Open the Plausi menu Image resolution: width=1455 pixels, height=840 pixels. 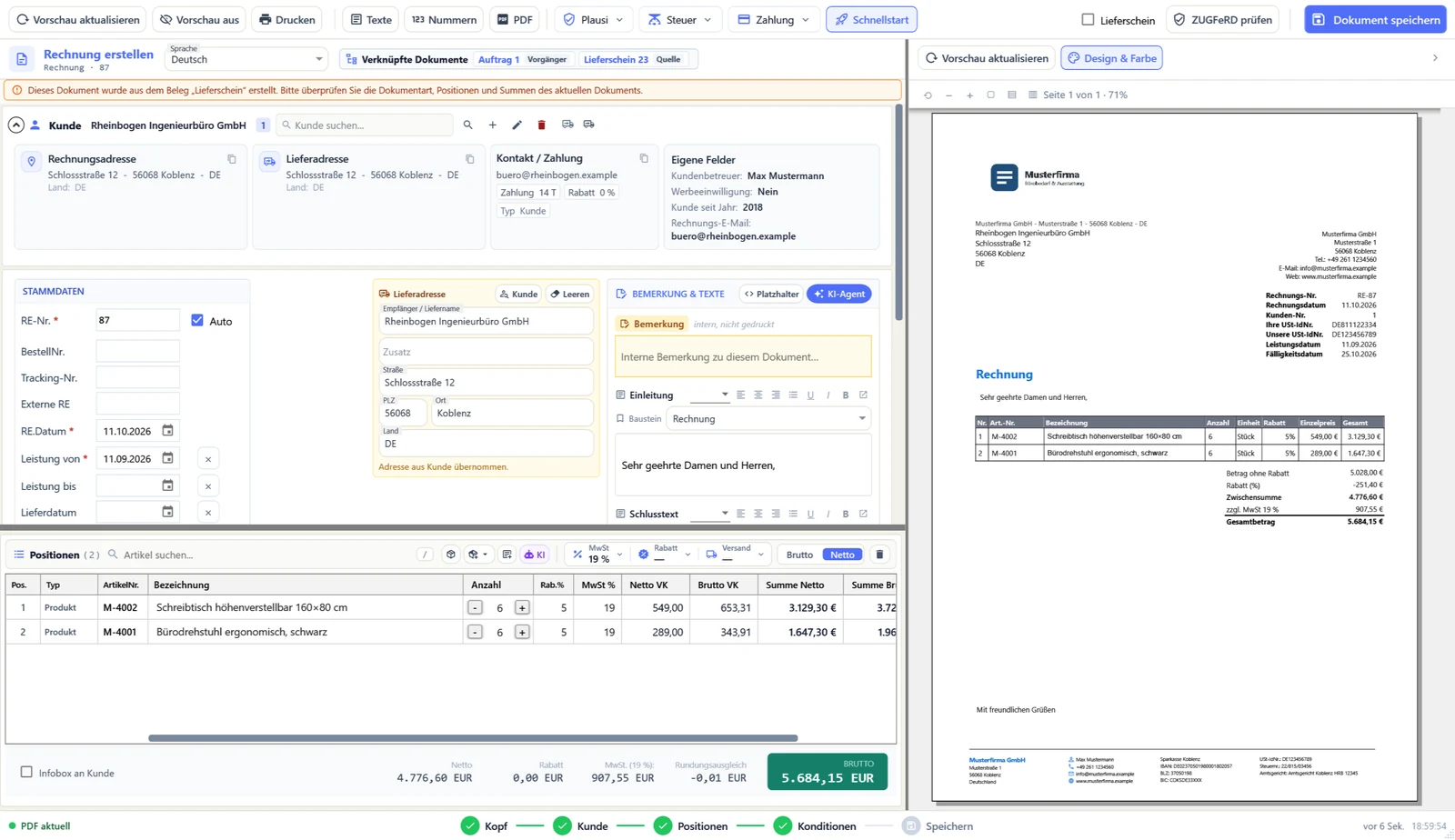click(593, 19)
